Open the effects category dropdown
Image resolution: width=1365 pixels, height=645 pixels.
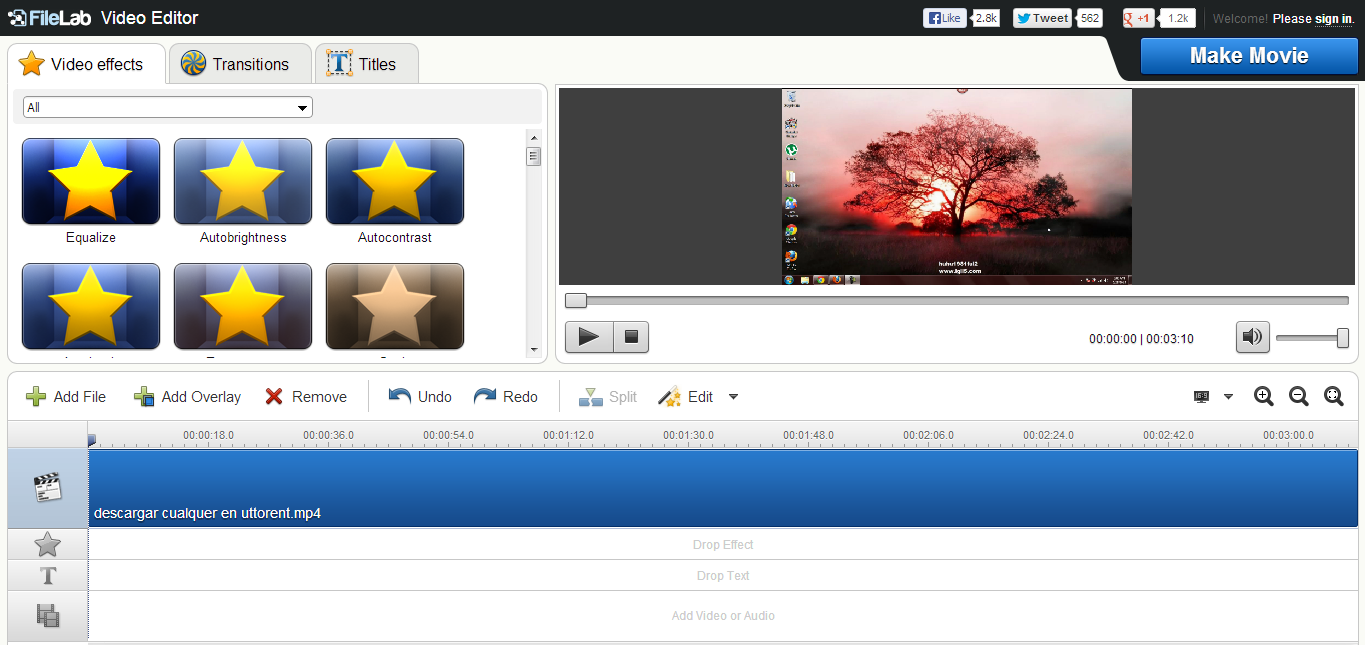coord(166,107)
